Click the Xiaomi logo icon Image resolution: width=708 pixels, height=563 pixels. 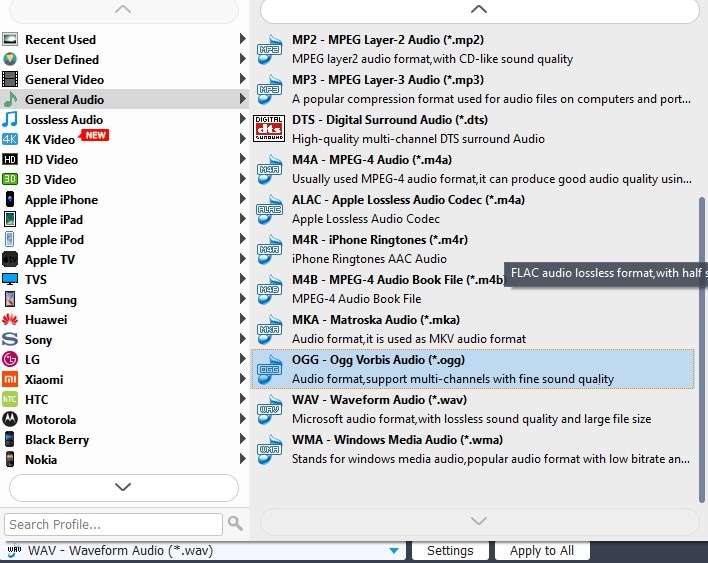pyautogui.click(x=10, y=379)
